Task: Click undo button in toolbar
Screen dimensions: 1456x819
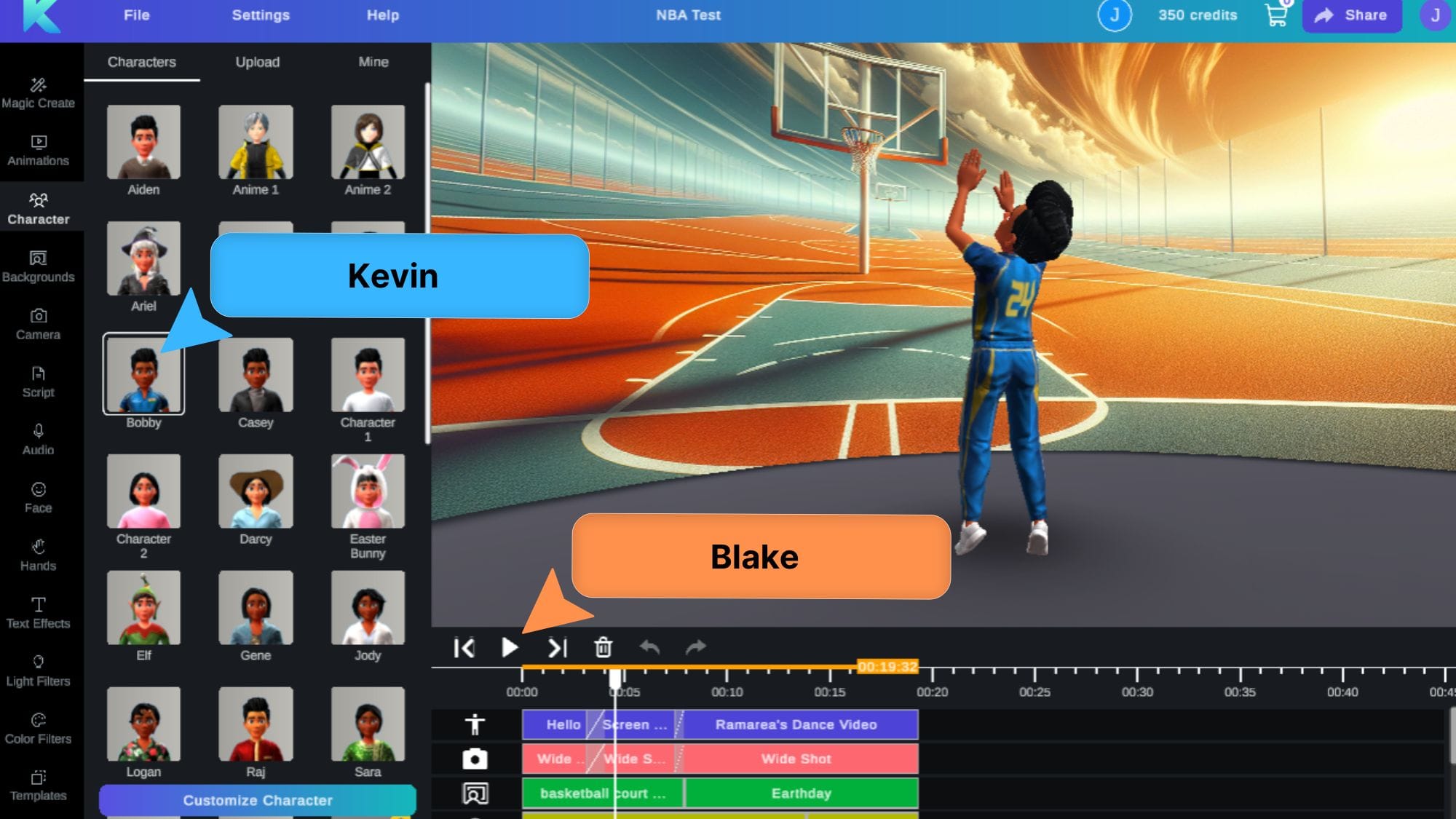Action: [649, 648]
